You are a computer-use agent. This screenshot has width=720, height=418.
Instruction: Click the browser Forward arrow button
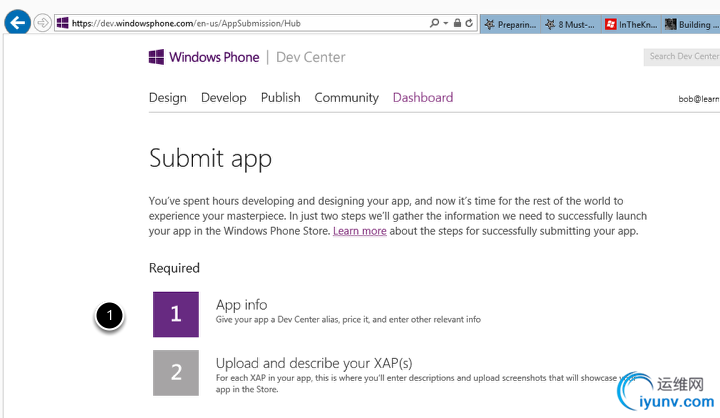pos(42,23)
